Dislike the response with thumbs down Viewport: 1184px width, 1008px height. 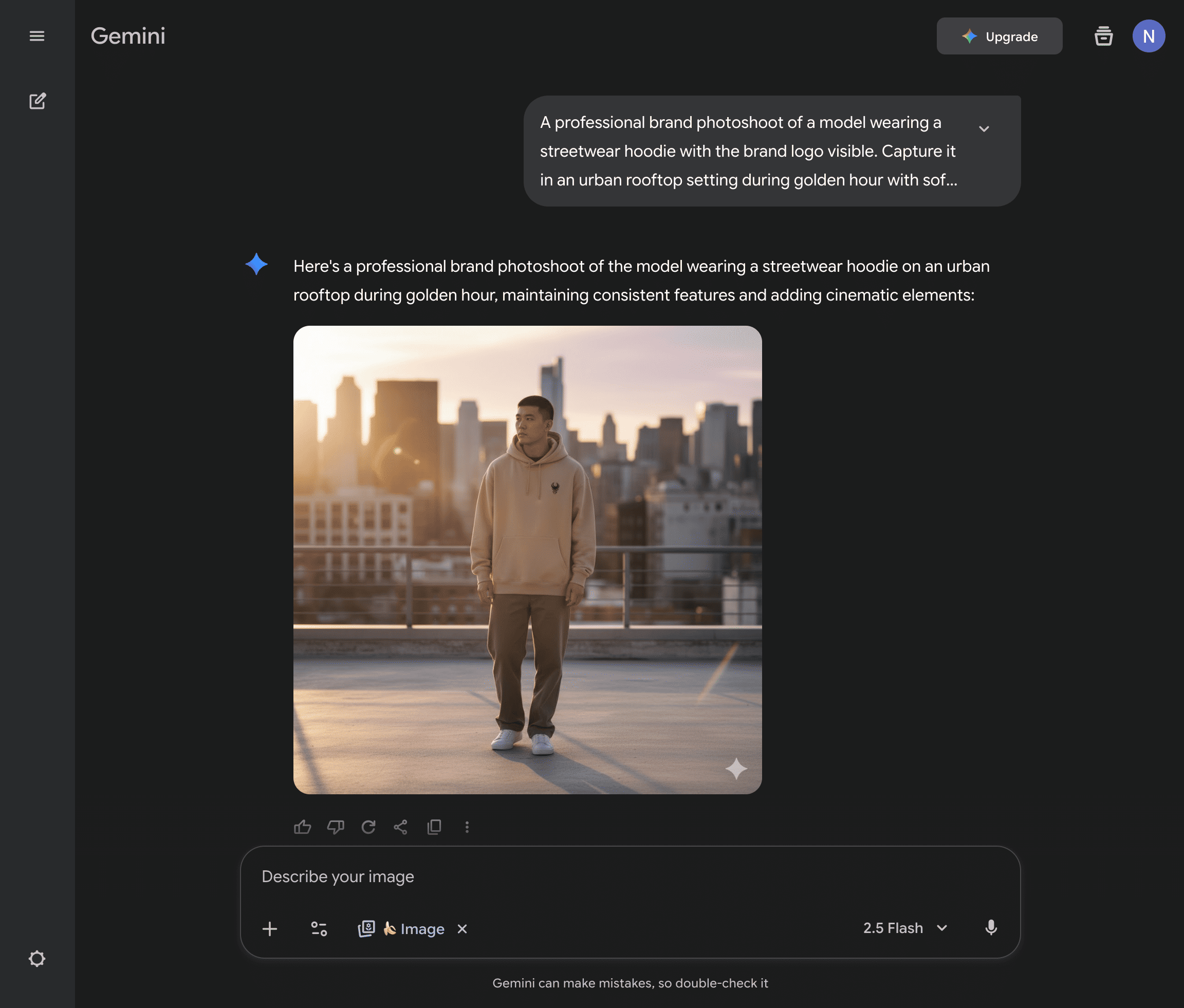pyautogui.click(x=336, y=827)
